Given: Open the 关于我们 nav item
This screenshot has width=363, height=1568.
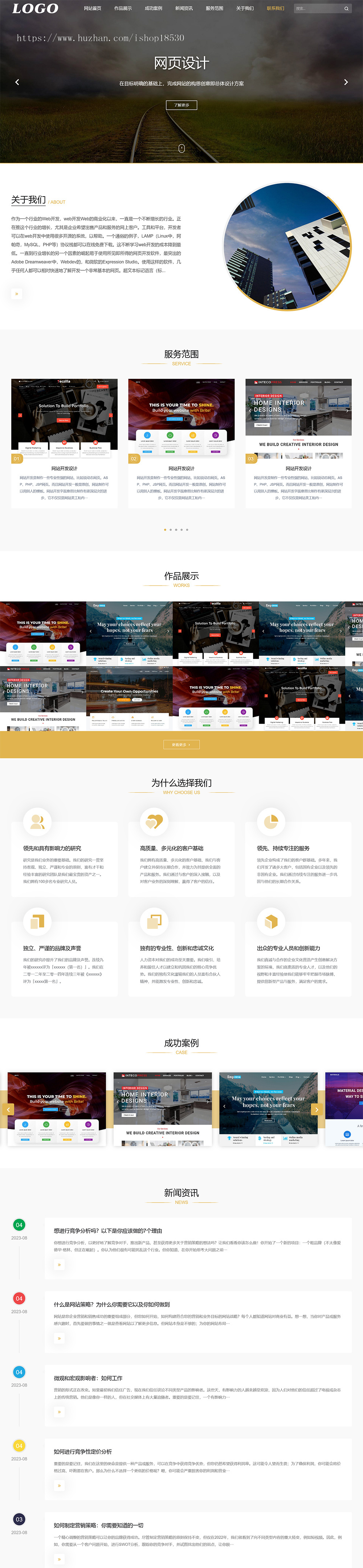Looking at the screenshot, I should [x=244, y=8].
